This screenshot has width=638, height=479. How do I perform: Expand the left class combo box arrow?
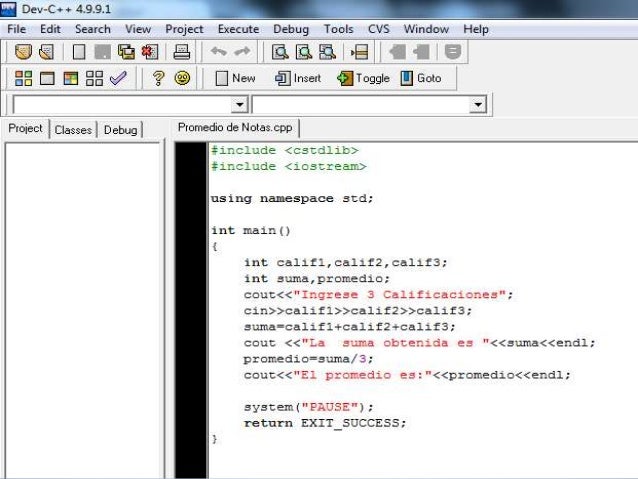tap(240, 105)
